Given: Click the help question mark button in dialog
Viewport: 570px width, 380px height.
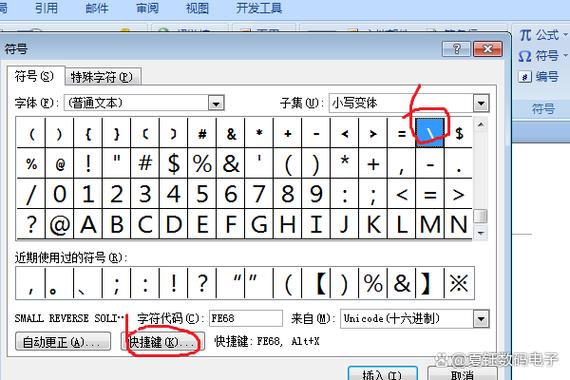Looking at the screenshot, I should [457, 49].
